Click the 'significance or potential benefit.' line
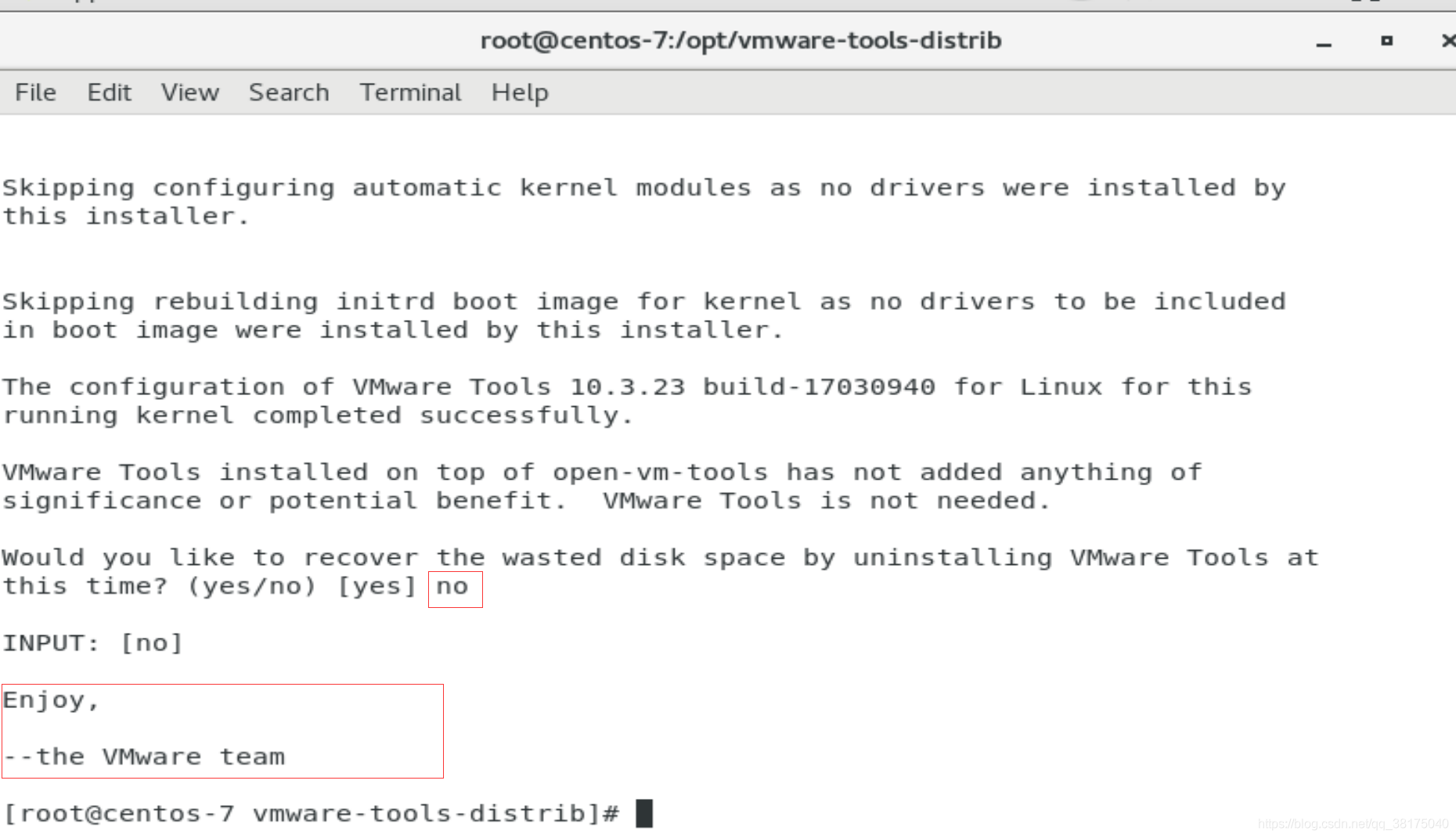Screen dimensions: 1456x838 pyautogui.click(x=526, y=501)
